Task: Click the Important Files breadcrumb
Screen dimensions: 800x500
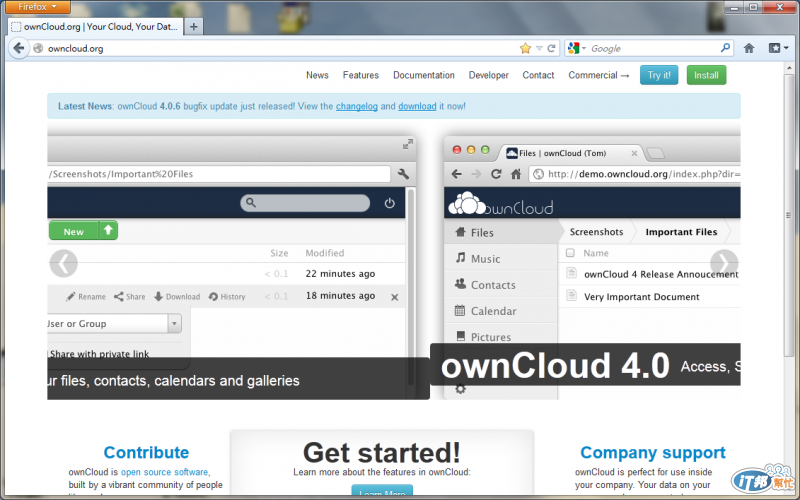Action: (x=681, y=232)
